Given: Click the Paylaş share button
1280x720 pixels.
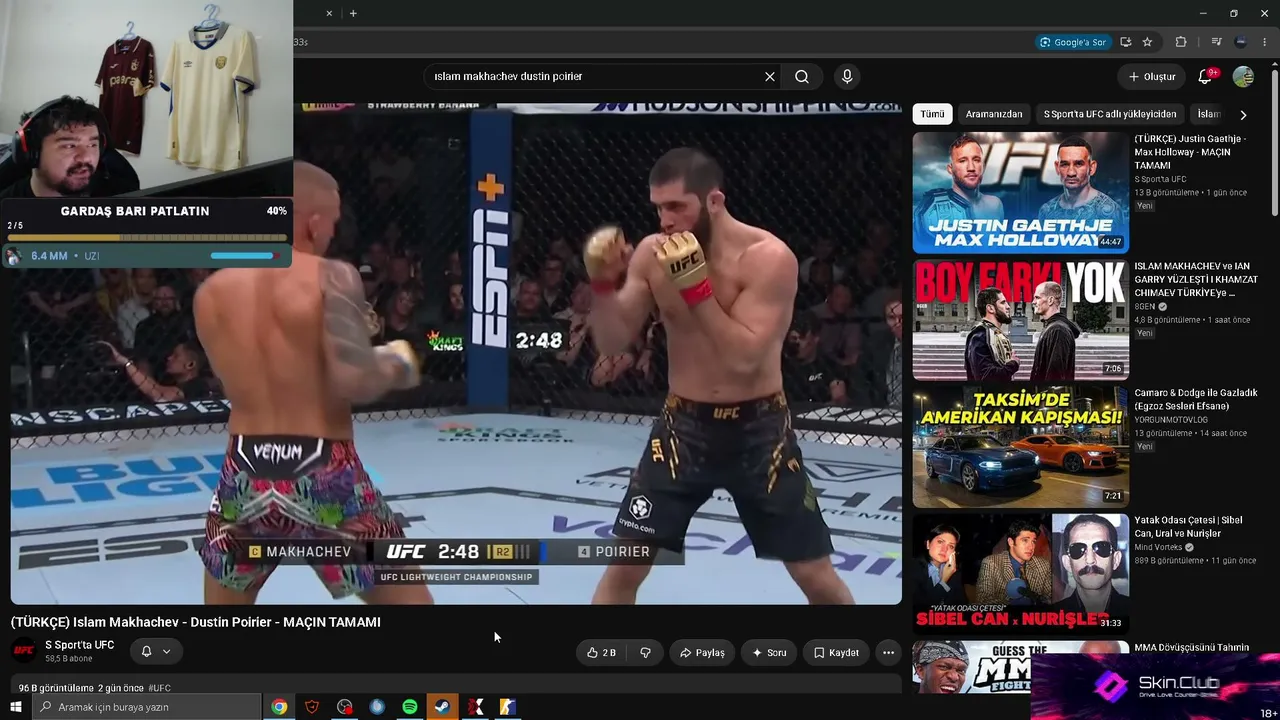Looking at the screenshot, I should (702, 653).
